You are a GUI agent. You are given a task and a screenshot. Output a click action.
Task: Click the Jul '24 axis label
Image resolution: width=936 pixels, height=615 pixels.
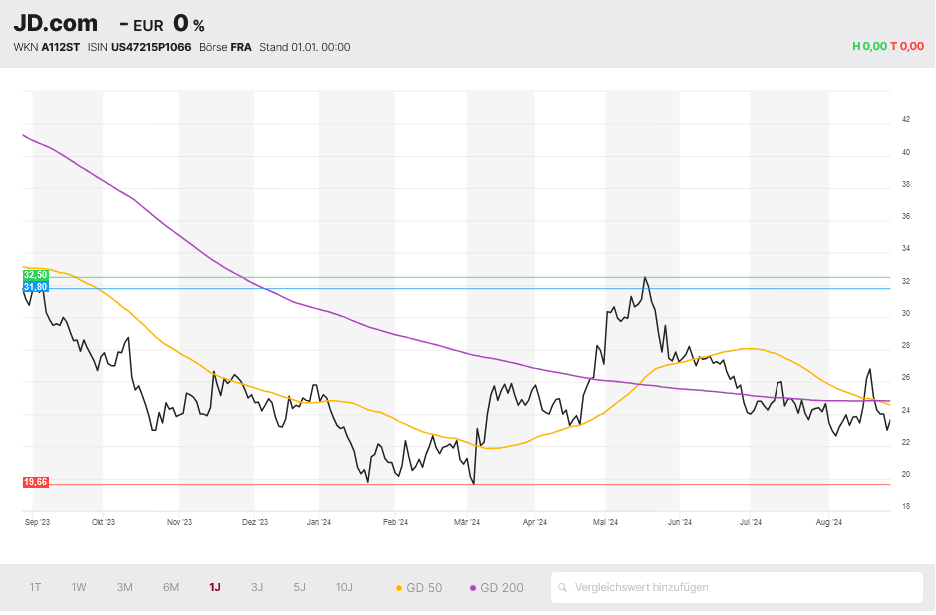point(750,522)
